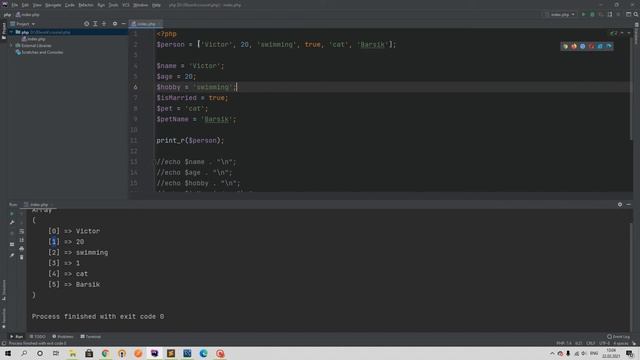Click the soft-wrap icon in Run panel
The height and width of the screenshot is (360, 640).
22,231
